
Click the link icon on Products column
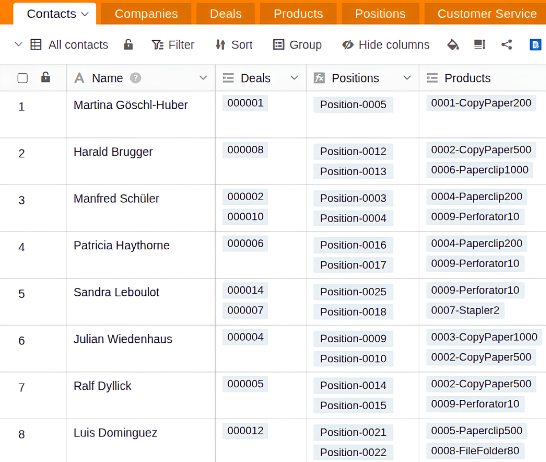pyautogui.click(x=432, y=78)
